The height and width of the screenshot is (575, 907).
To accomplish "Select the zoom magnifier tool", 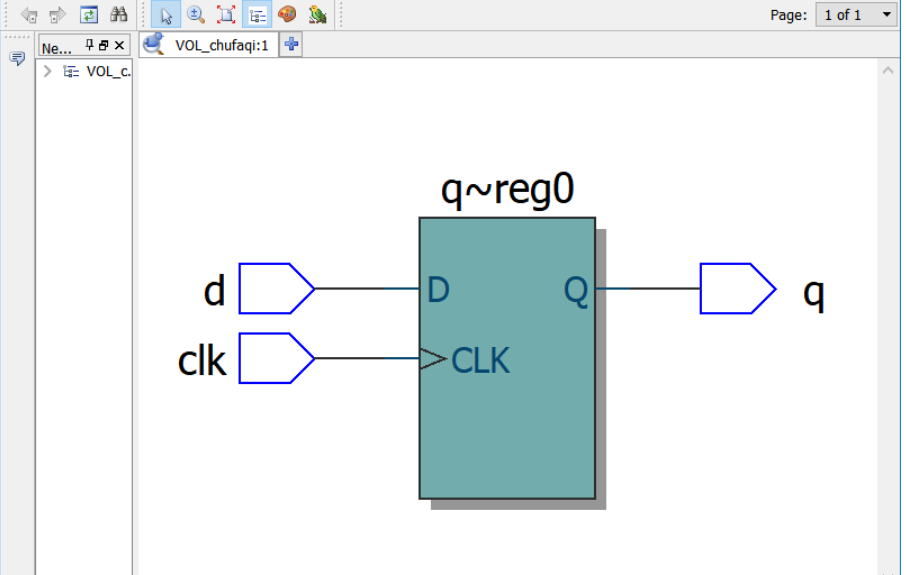I will tap(196, 14).
